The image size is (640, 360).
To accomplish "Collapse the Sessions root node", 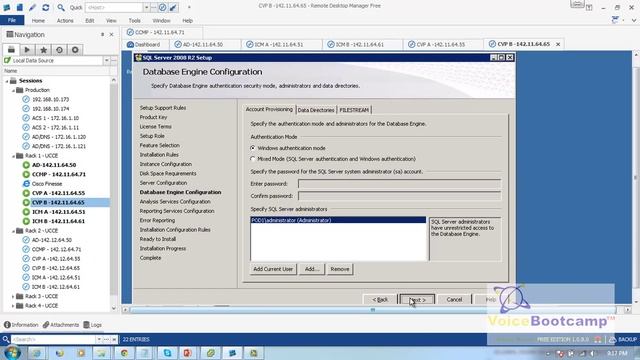I will (x=7, y=81).
